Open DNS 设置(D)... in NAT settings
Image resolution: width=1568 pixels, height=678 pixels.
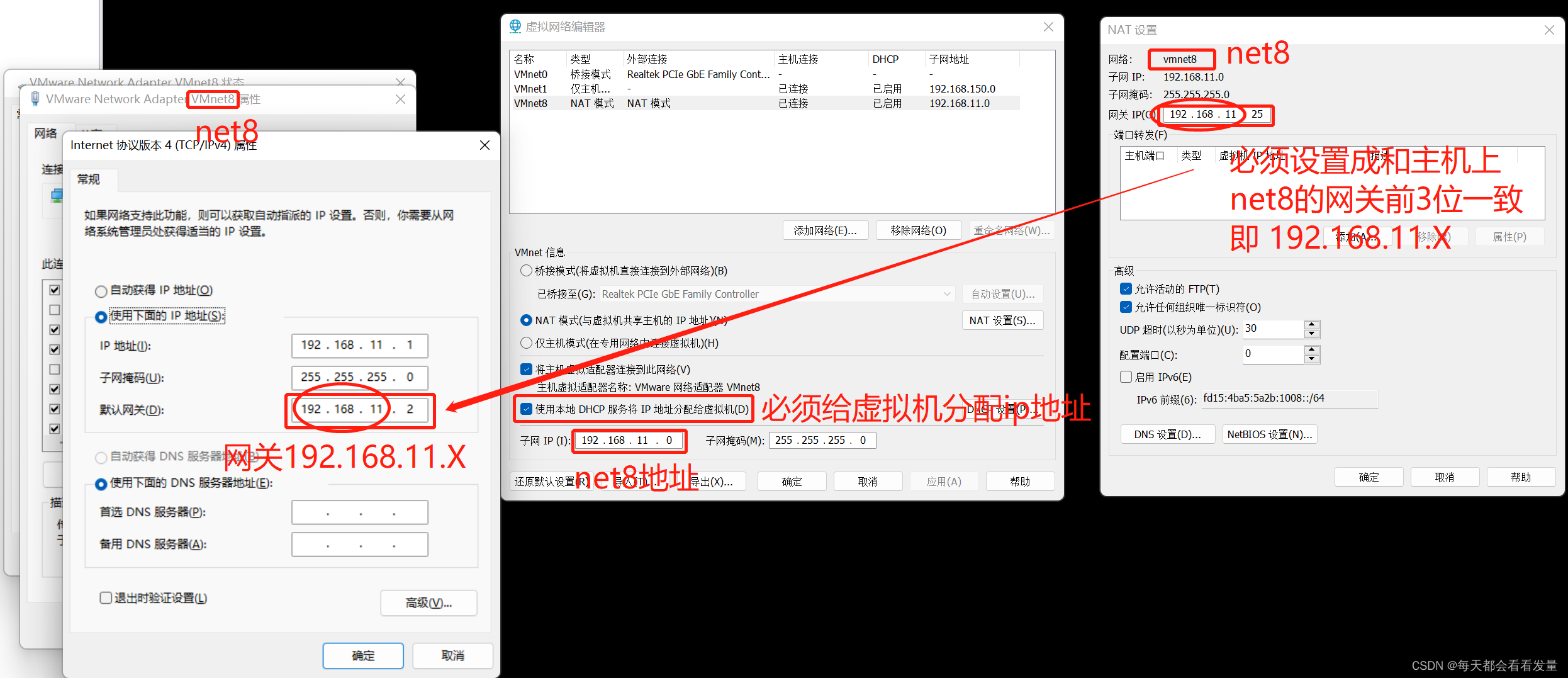[1167, 434]
